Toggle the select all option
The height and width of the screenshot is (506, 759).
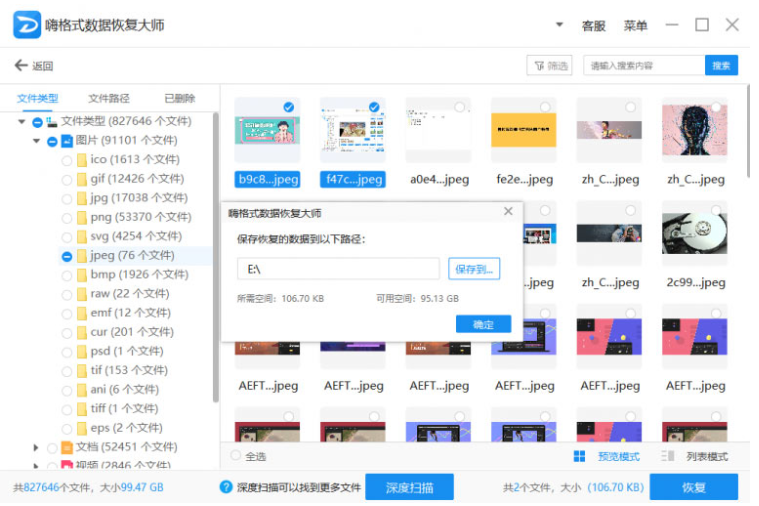[237, 456]
